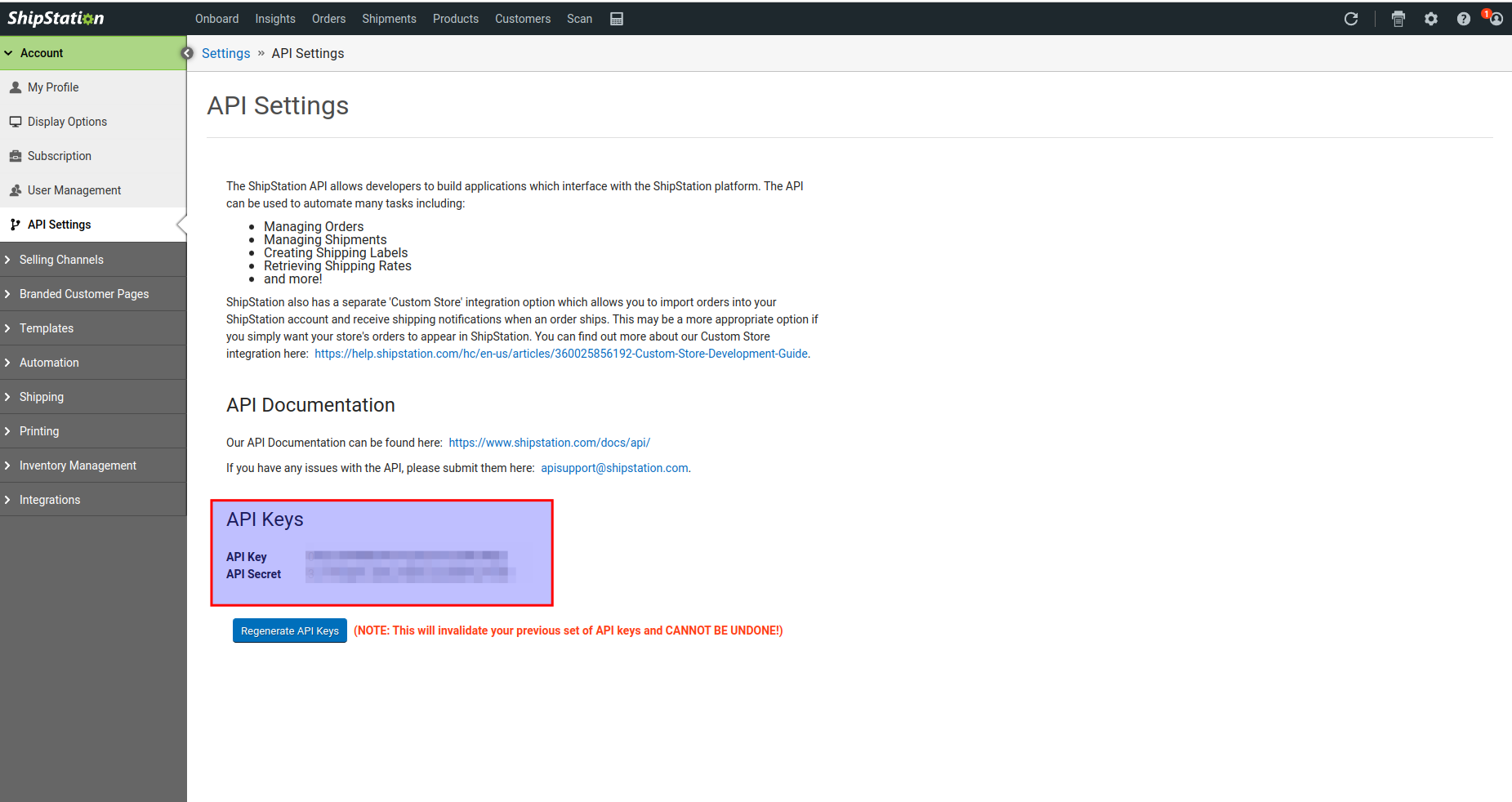Open the Products tab
The height and width of the screenshot is (802, 1512).
click(456, 19)
